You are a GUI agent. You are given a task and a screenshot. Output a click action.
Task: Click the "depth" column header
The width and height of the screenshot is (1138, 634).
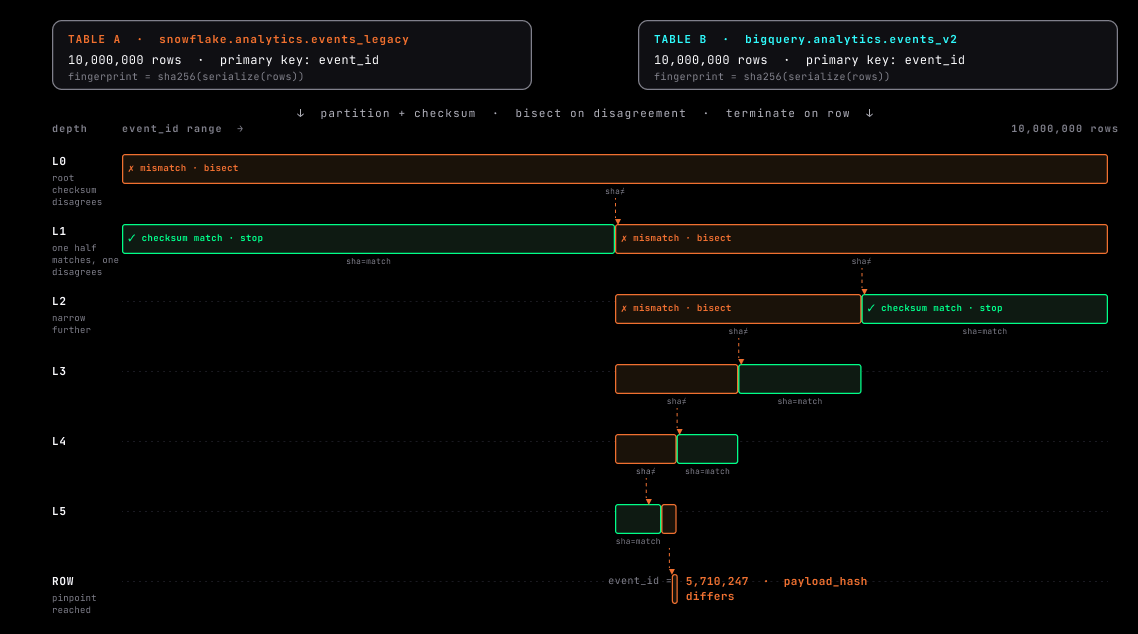(x=70, y=128)
